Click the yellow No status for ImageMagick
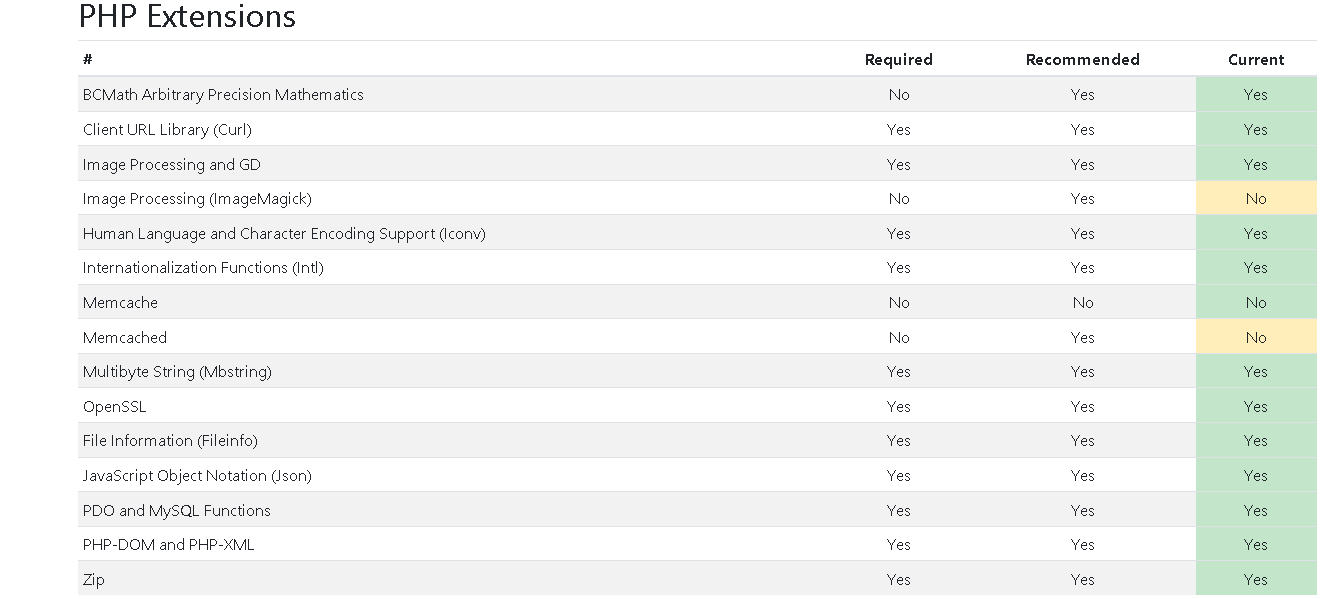Screen dimensions: 1333x599 coord(1256,198)
